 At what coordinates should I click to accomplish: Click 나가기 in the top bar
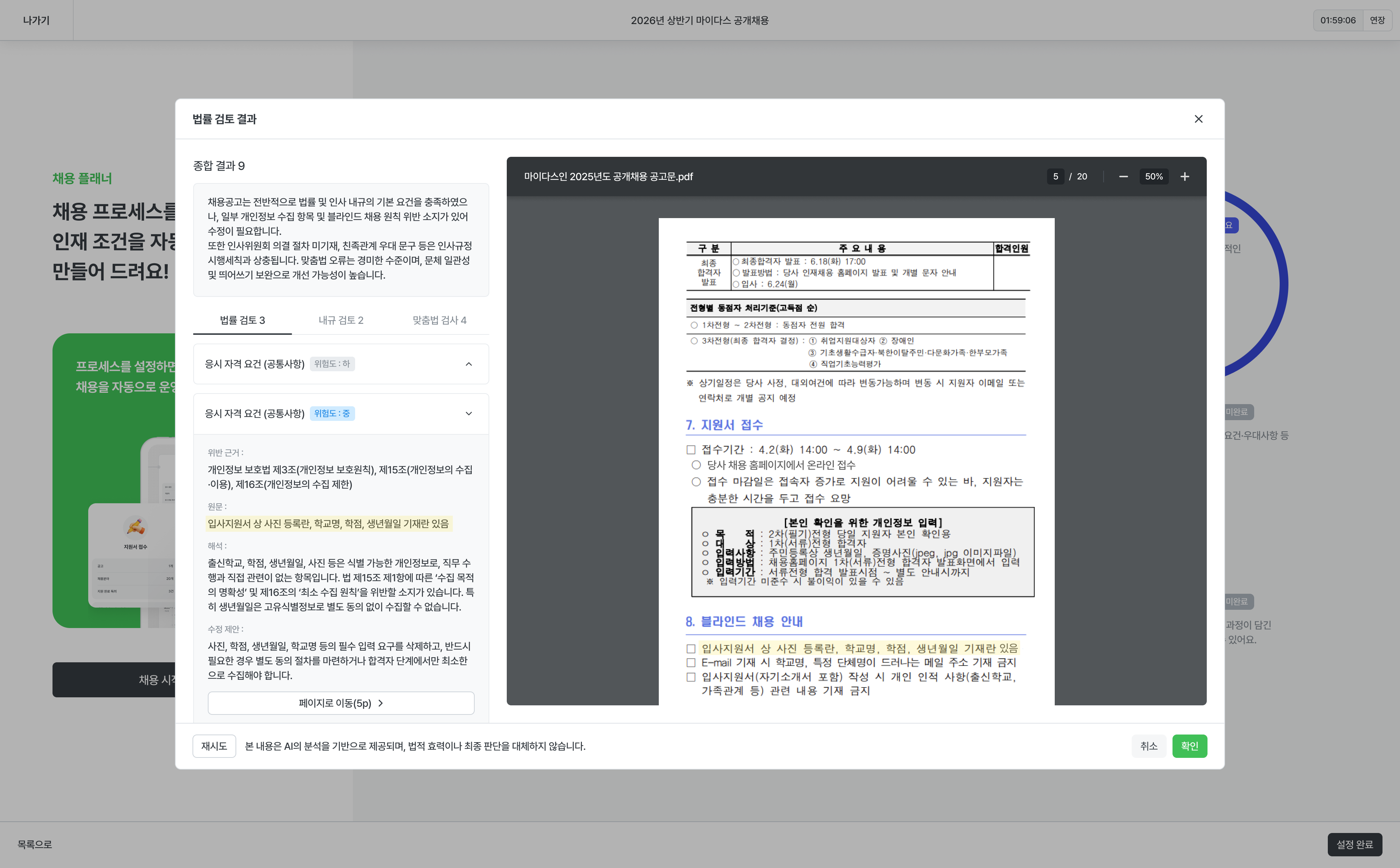(x=36, y=20)
